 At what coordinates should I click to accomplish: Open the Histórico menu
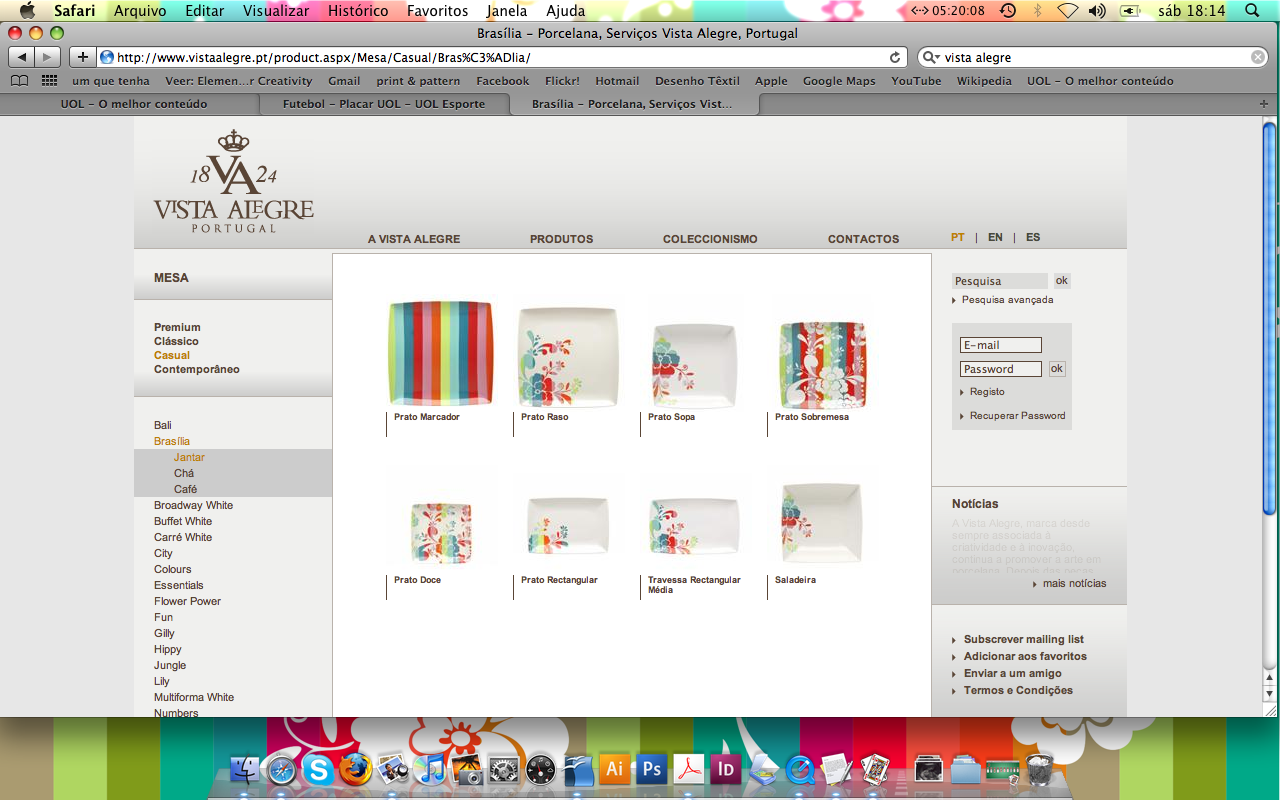point(358,10)
